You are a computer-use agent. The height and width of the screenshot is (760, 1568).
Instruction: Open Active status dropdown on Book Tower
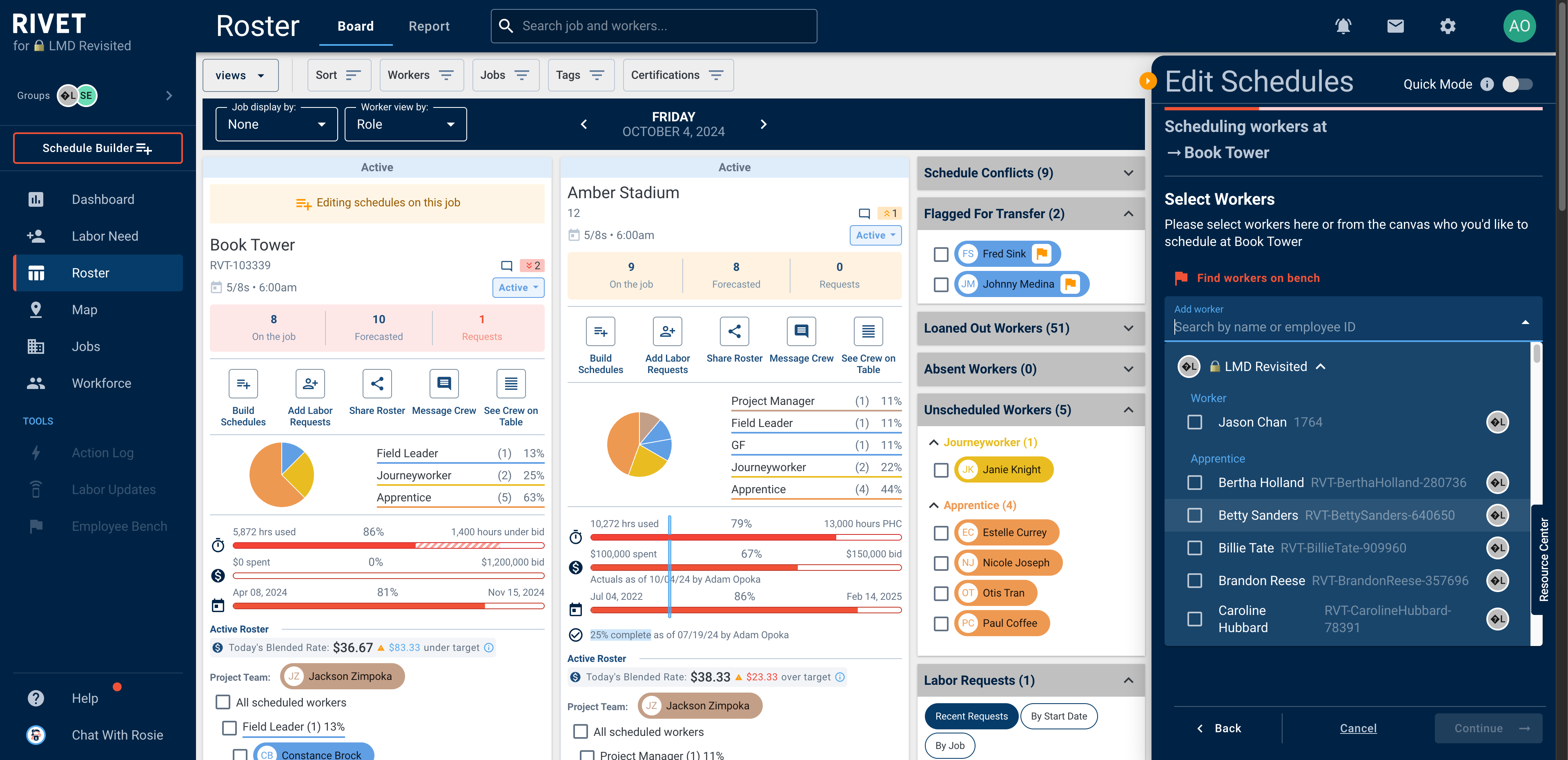point(518,287)
